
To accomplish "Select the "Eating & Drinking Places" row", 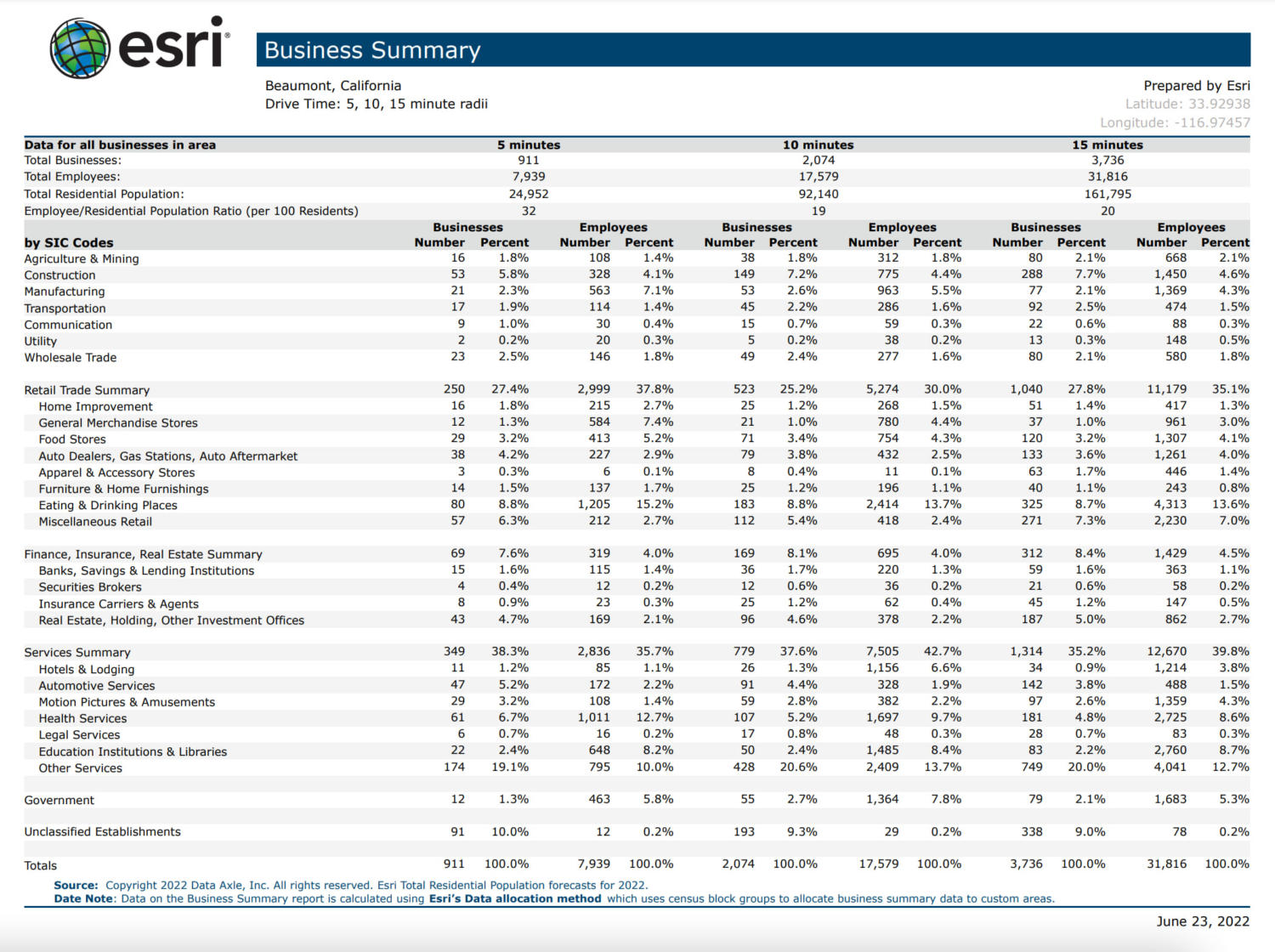I will [x=108, y=505].
